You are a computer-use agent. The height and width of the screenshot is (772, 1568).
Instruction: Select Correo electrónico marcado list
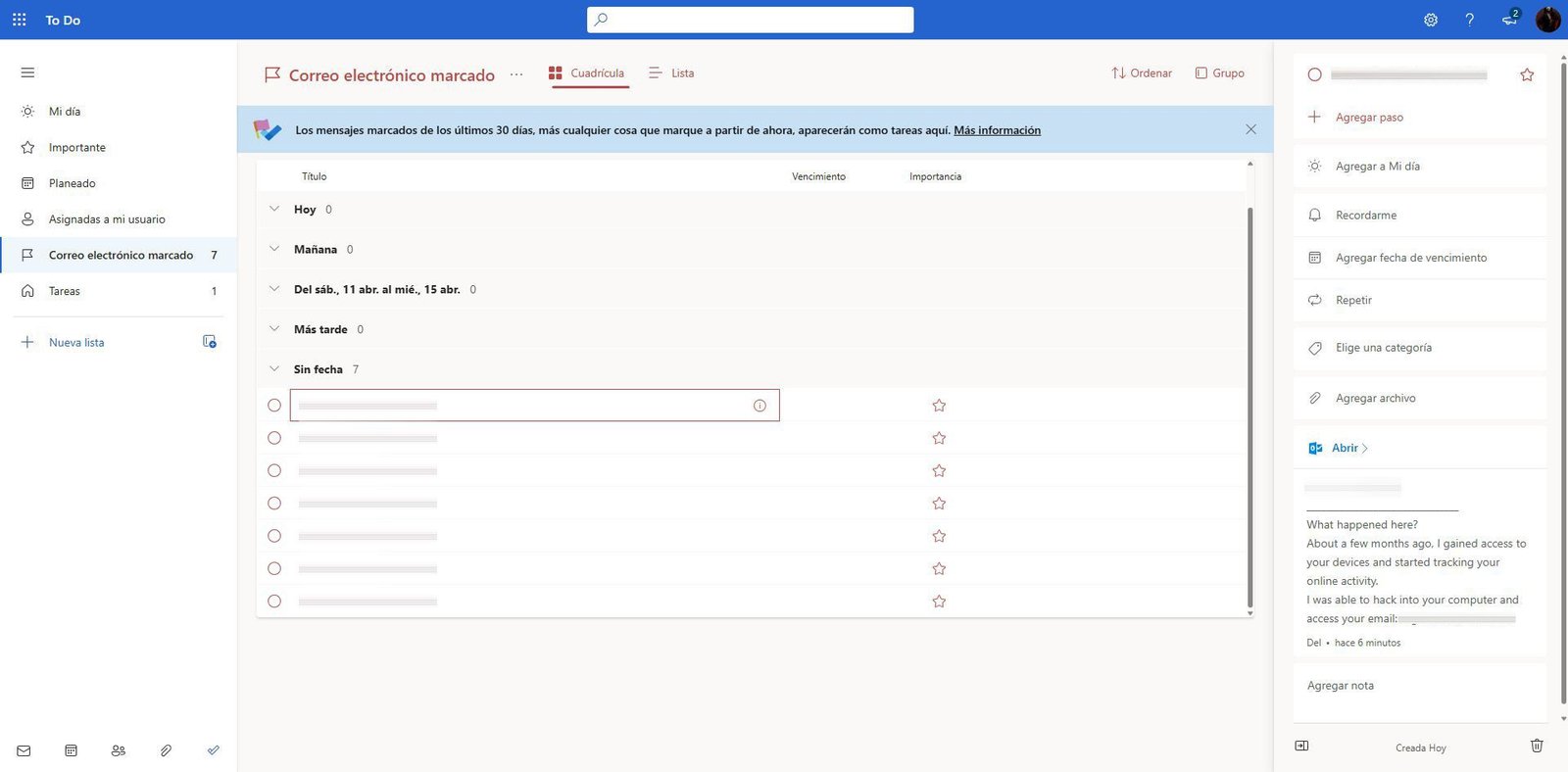[119, 255]
